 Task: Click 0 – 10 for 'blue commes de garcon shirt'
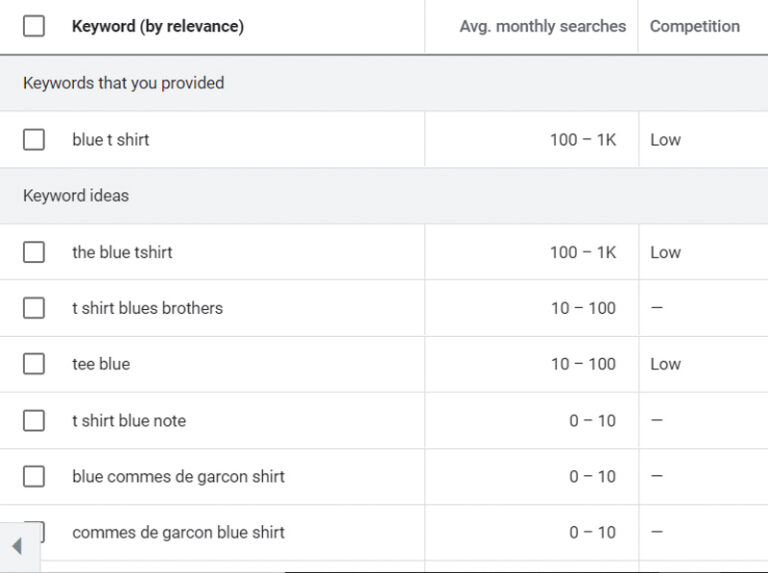tap(592, 477)
